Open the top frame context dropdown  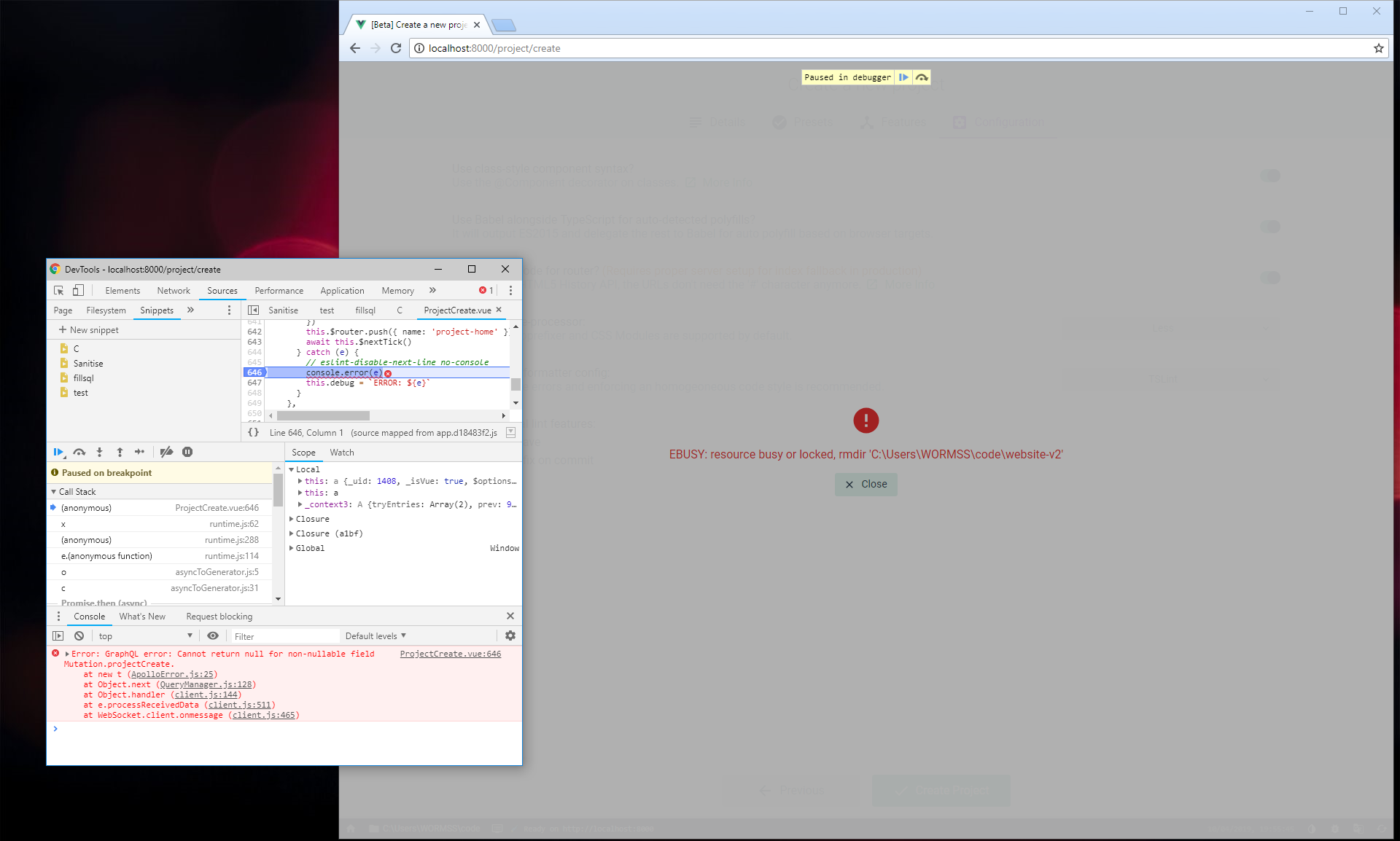(144, 635)
